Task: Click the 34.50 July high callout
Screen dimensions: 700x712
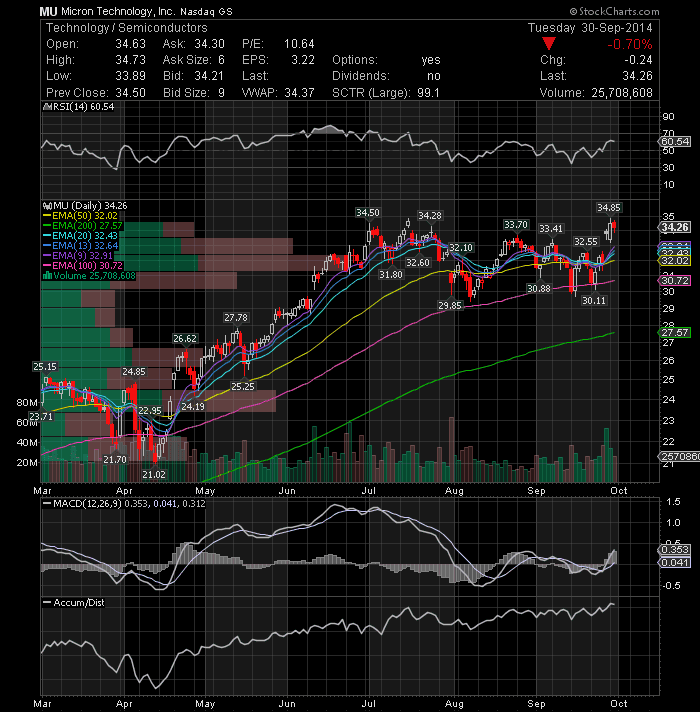Action: tap(367, 212)
